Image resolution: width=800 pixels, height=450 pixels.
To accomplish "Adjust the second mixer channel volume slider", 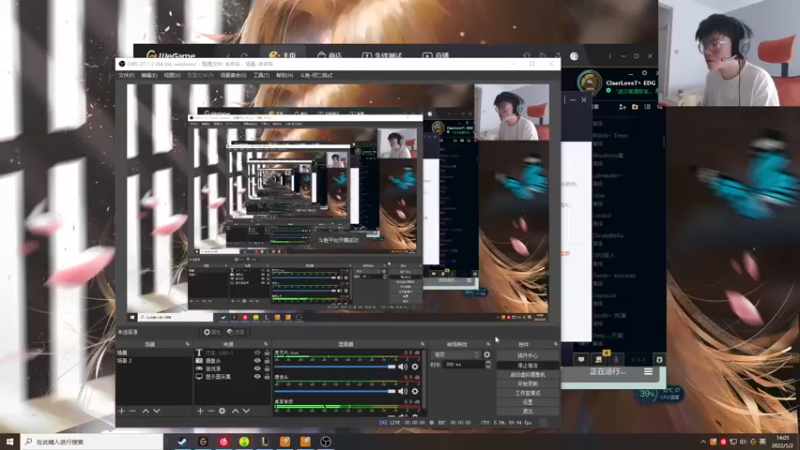I will (x=335, y=391).
